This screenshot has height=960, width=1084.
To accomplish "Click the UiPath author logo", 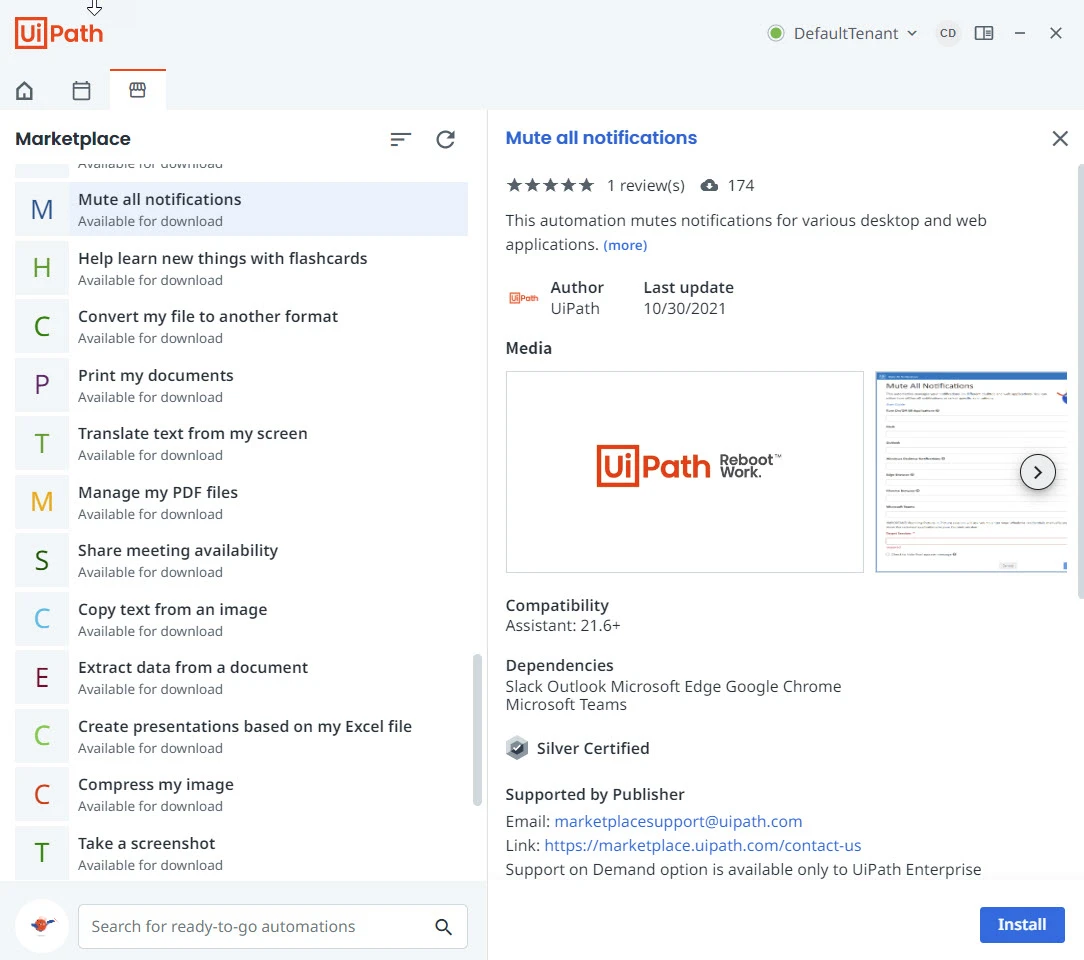I will tap(523, 298).
